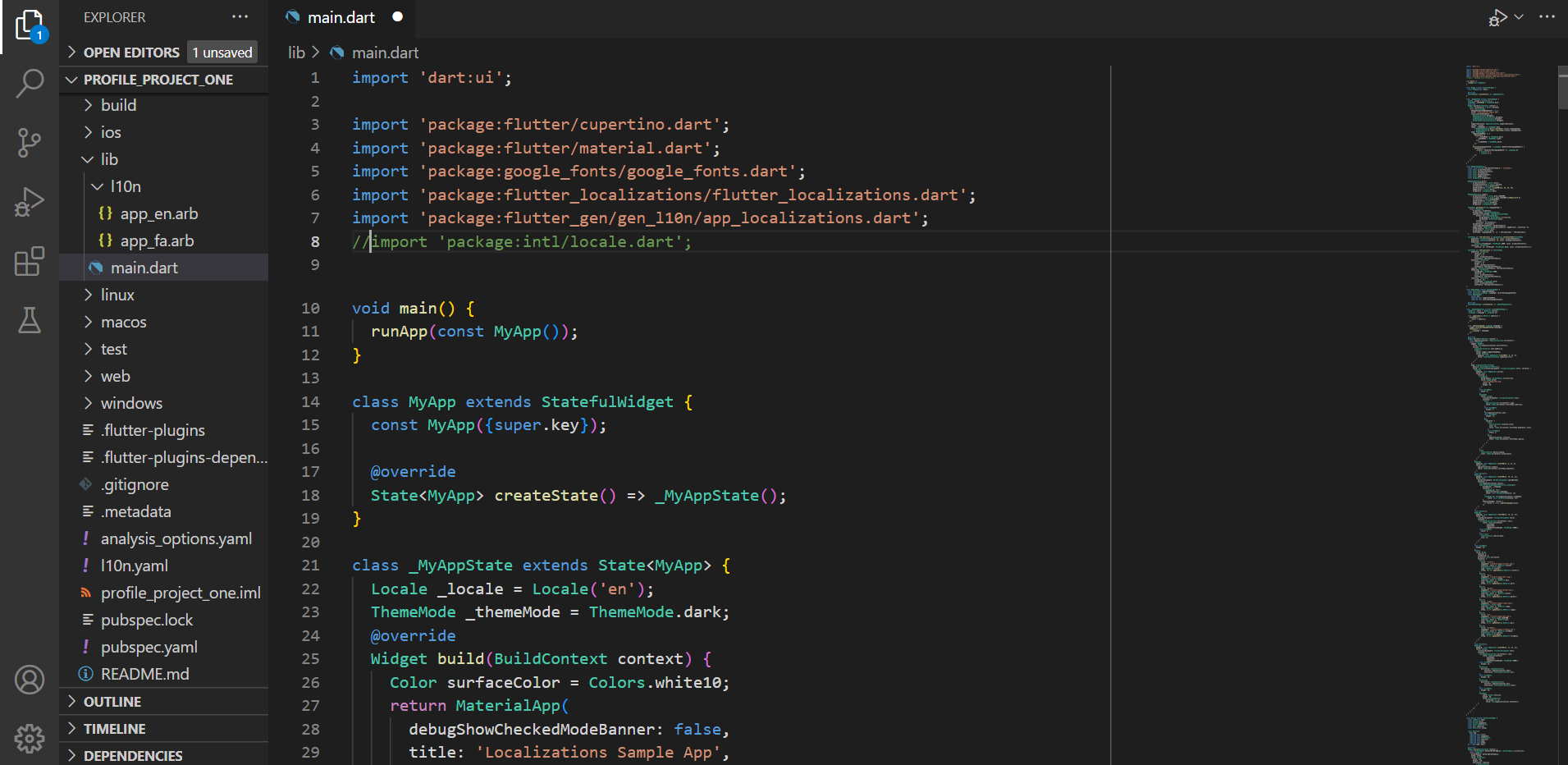
Task: Click 'StatefulWidget' in line 14
Action: [606, 402]
